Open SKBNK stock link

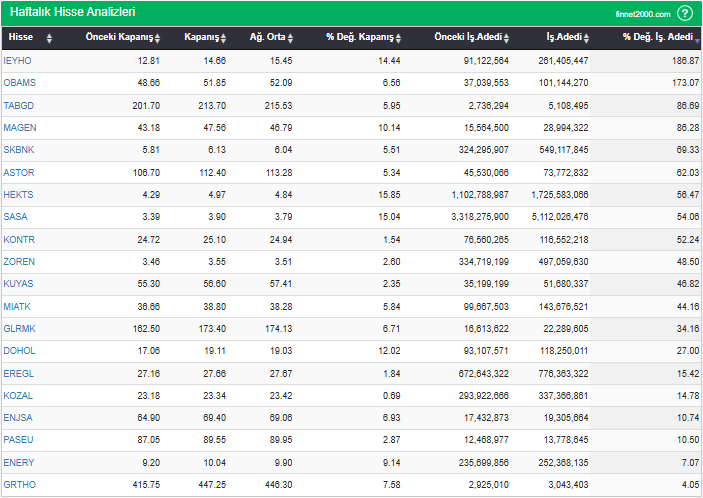coord(19,150)
